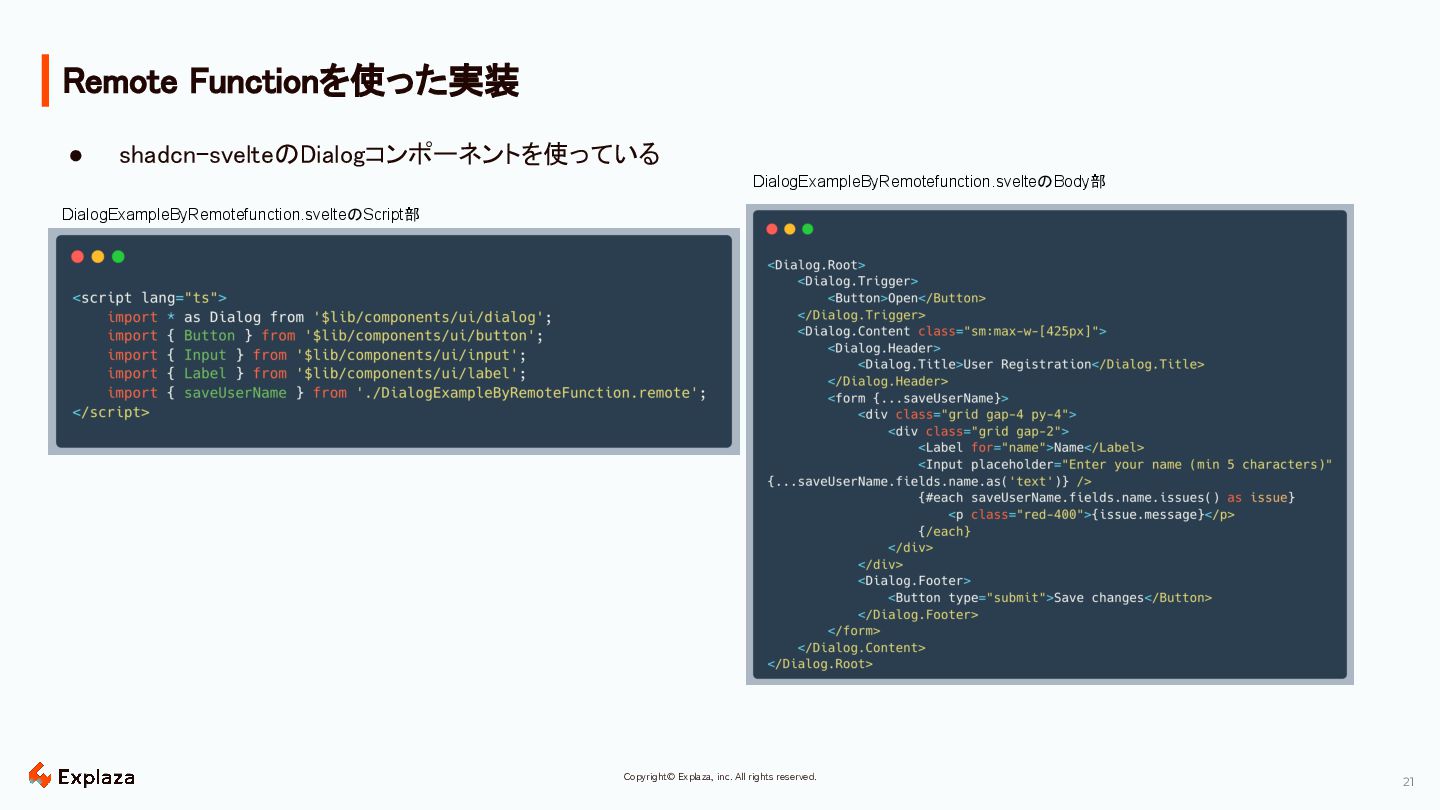This screenshot has height=810, width=1440.
Task: Click the yellow dot in Body code window
Action: point(790,229)
